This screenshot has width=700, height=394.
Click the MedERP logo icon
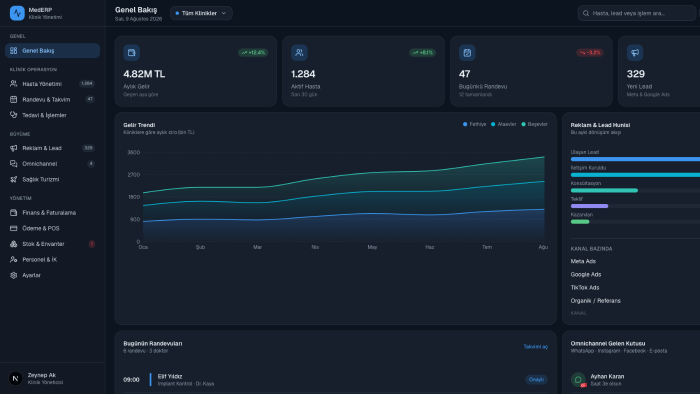(17, 13)
